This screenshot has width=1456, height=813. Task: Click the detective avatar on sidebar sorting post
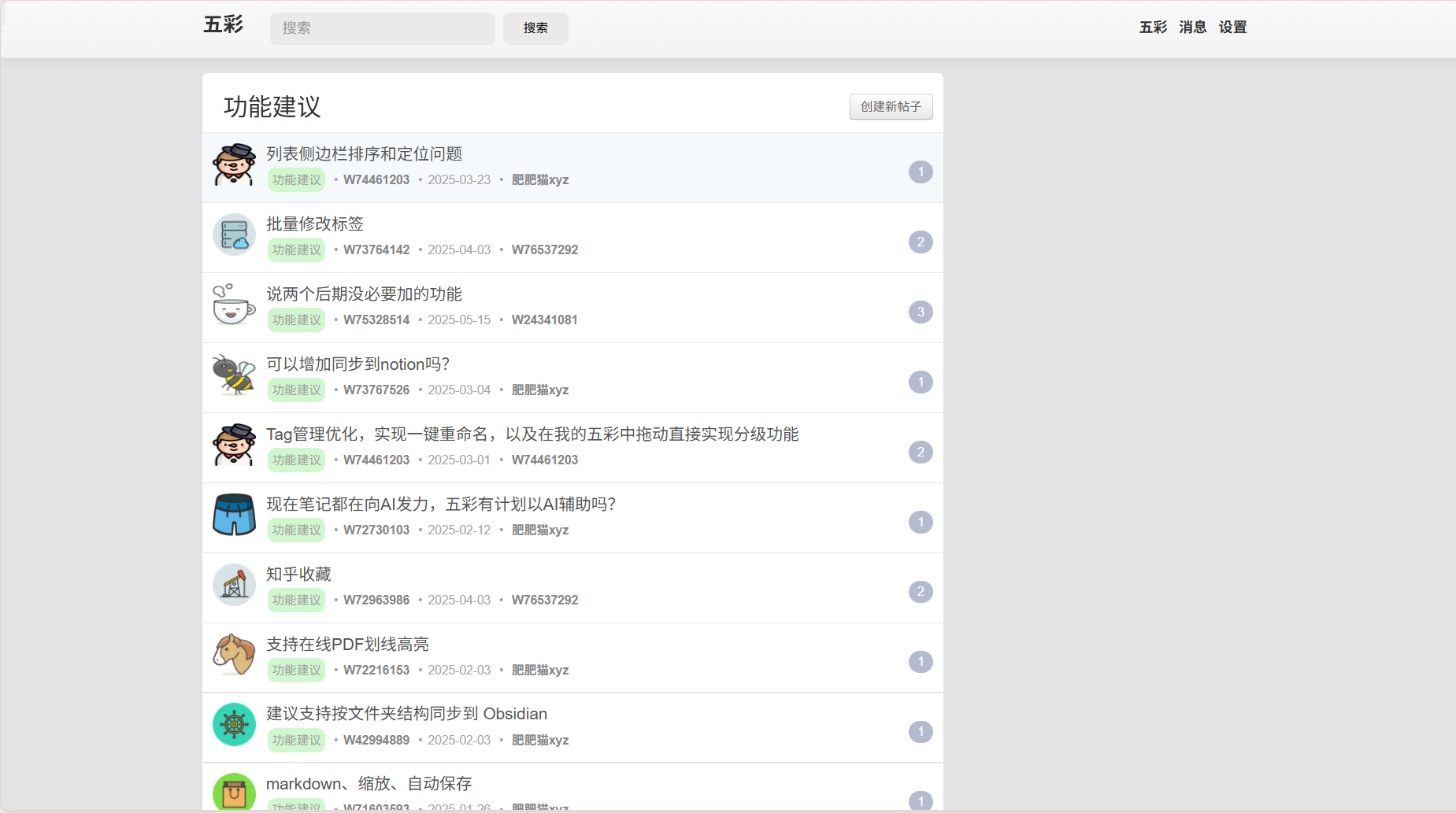coord(234,164)
